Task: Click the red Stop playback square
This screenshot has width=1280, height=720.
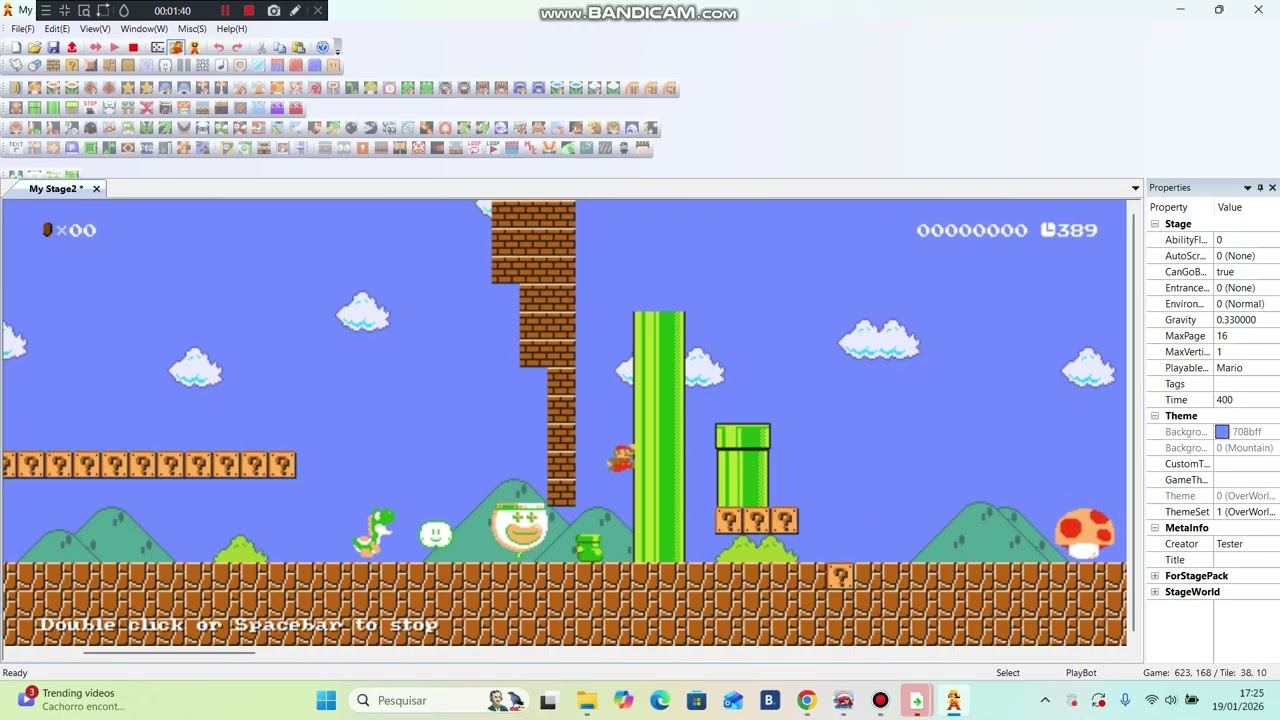Action: tap(133, 47)
